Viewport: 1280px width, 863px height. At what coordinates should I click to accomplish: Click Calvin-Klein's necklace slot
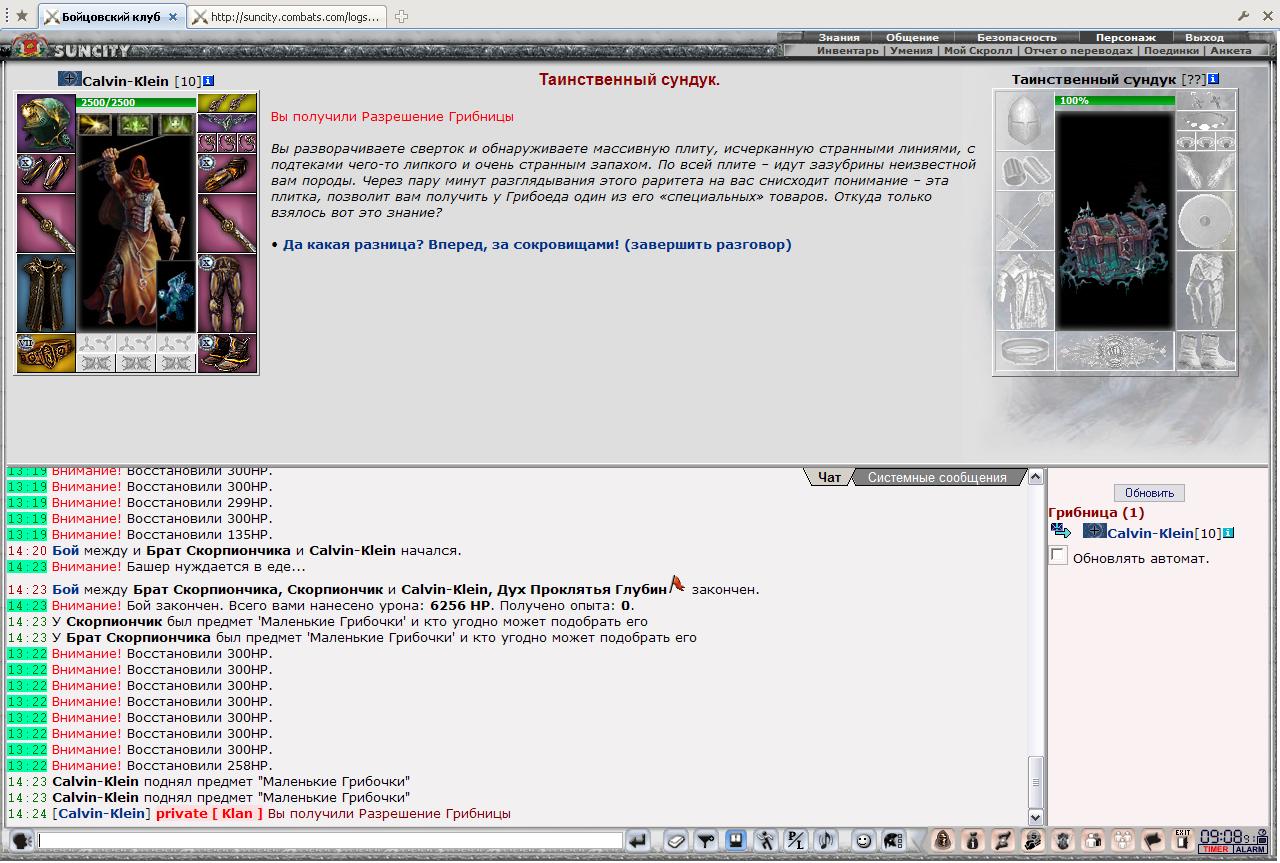(227, 124)
